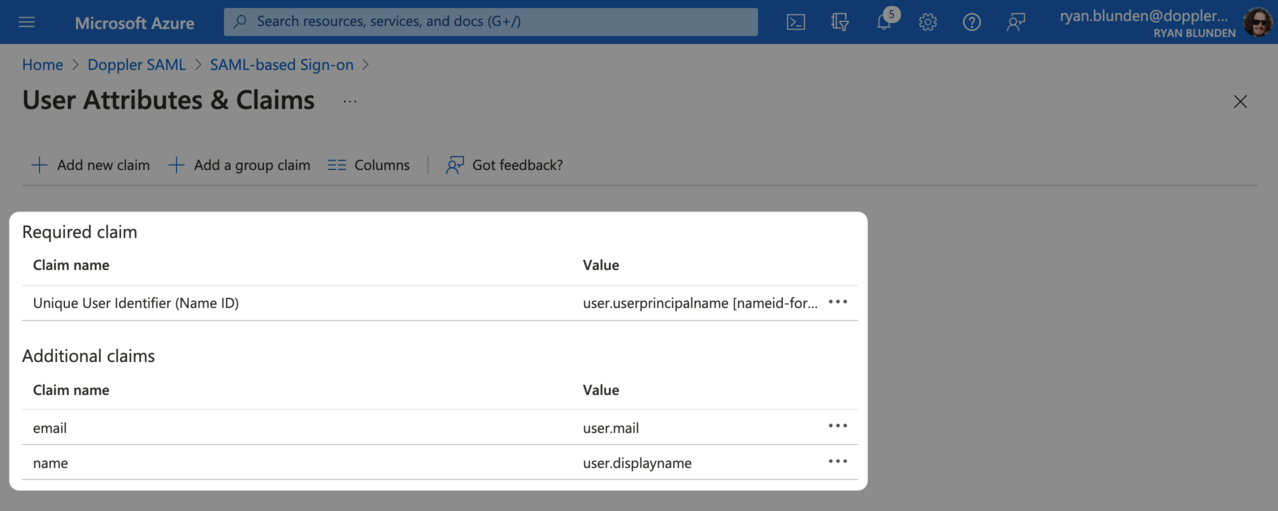Screen dimensions: 1278x511
Task: Open the ellipsis menu for name claim
Action: (x=838, y=461)
